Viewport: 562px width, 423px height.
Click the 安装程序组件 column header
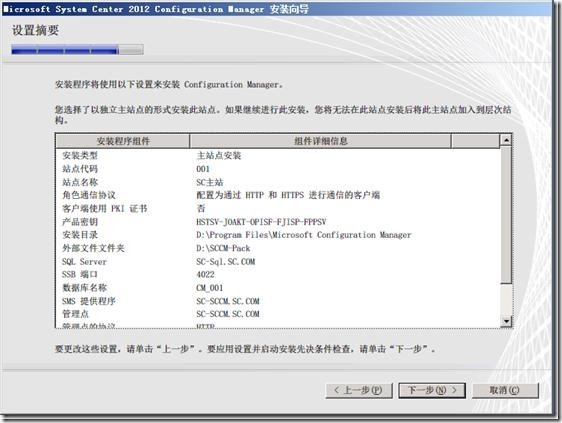click(x=123, y=141)
